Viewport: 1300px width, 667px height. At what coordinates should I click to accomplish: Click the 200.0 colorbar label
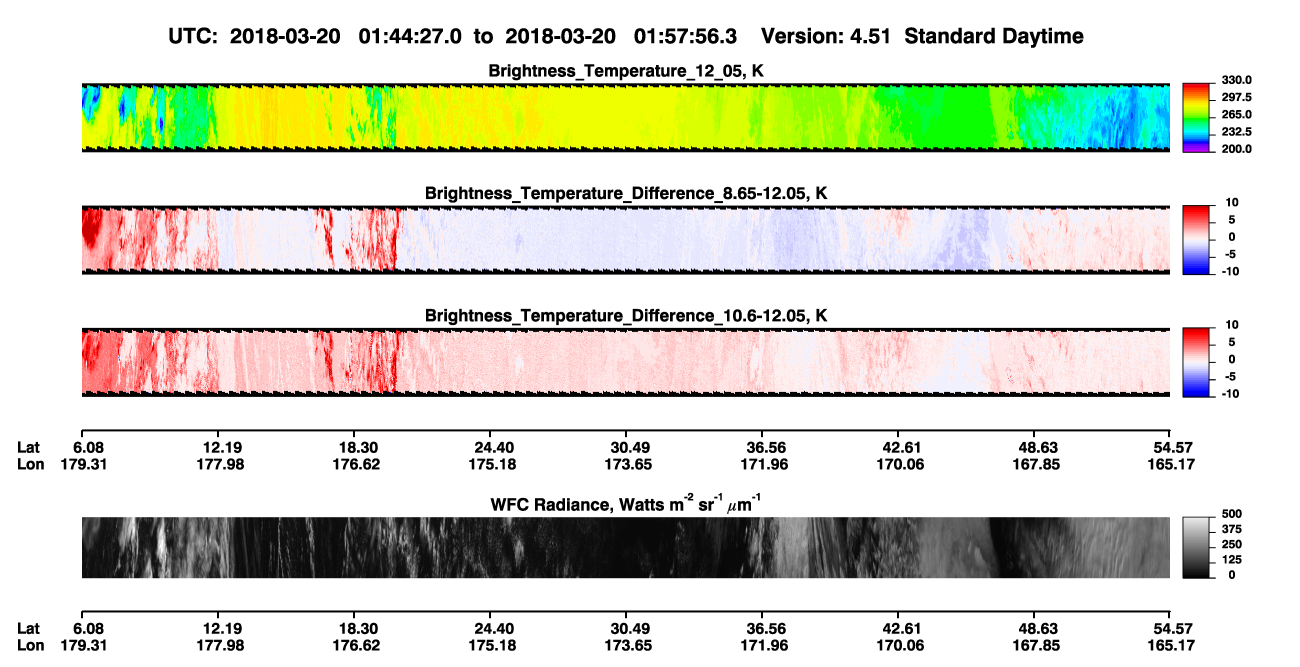[1237, 148]
